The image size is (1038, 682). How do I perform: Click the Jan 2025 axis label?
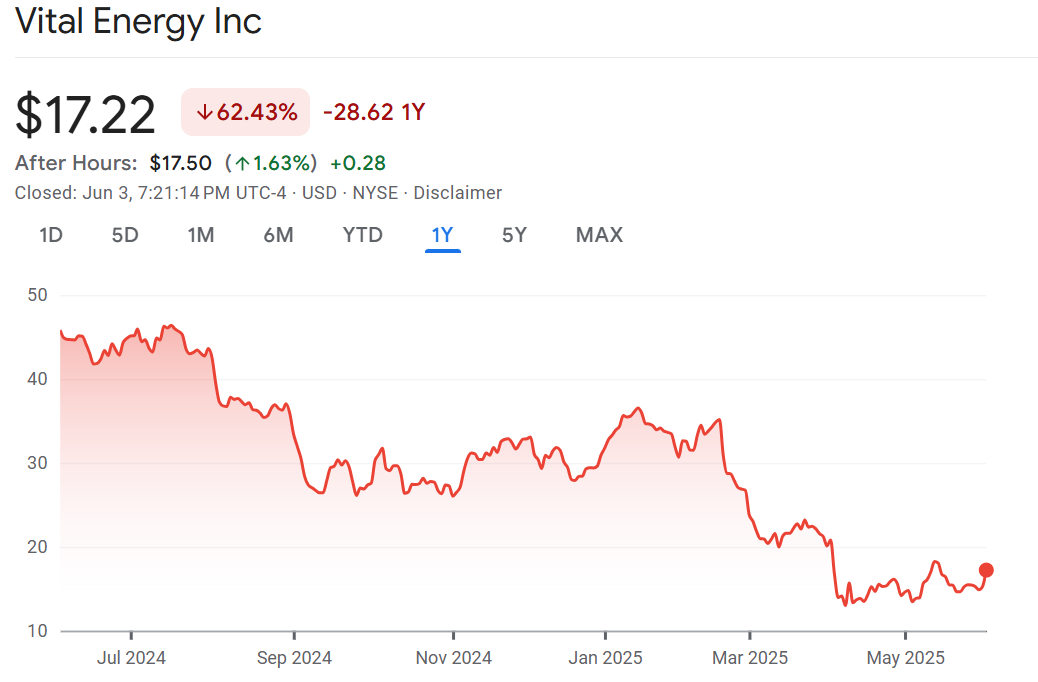tap(605, 658)
